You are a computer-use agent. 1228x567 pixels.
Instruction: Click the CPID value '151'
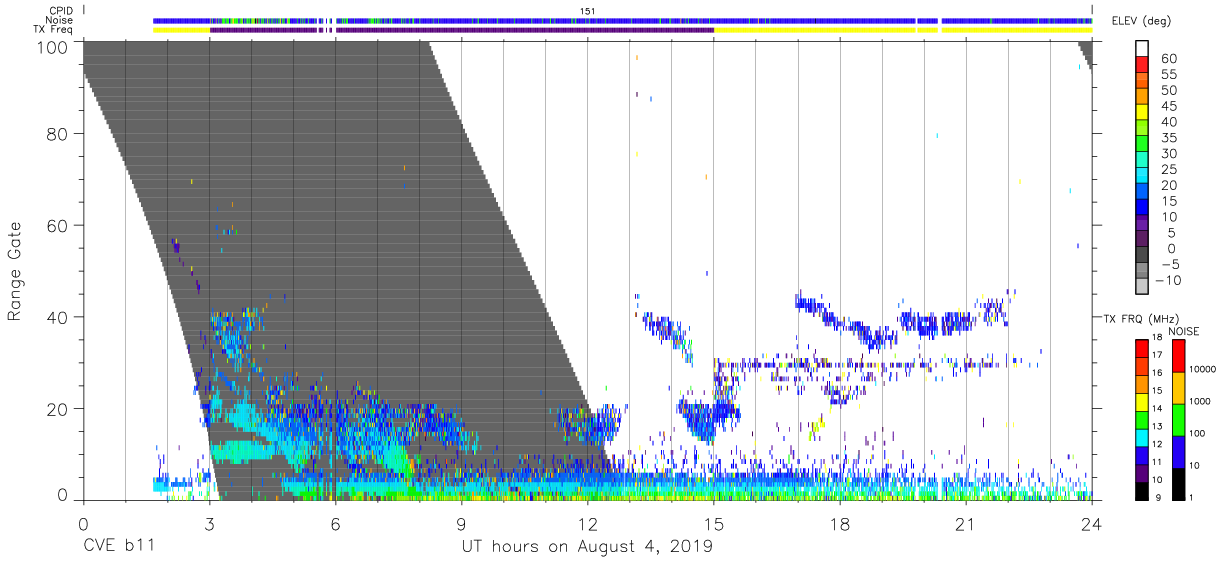588,10
